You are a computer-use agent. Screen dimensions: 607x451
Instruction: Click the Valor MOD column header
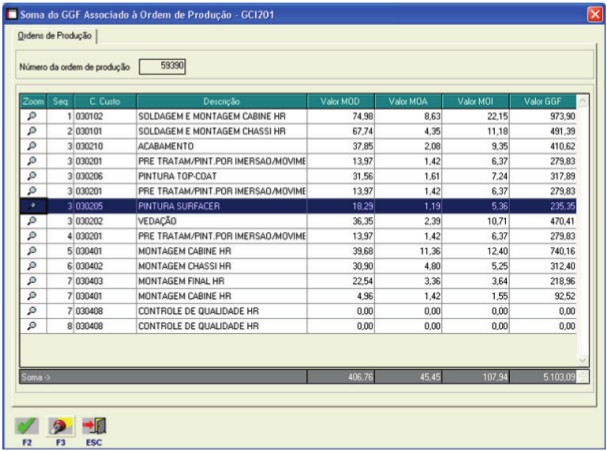point(340,101)
